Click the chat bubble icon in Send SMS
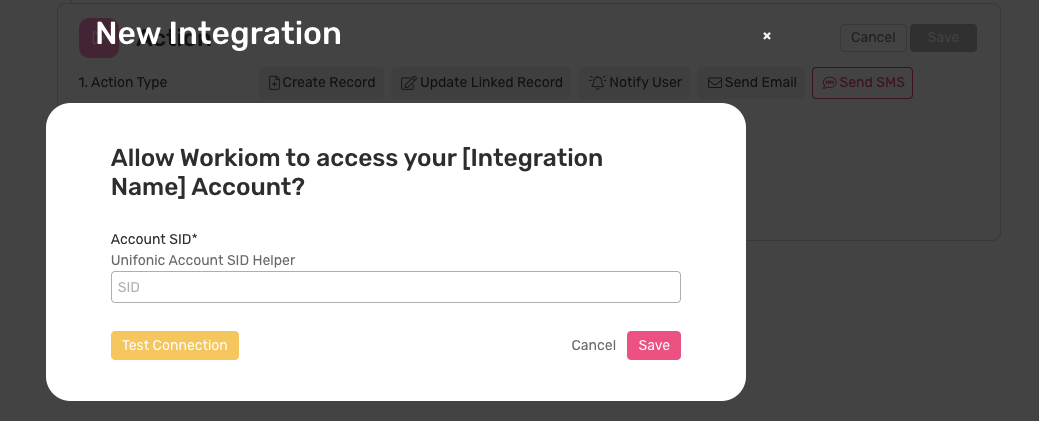 click(x=829, y=83)
